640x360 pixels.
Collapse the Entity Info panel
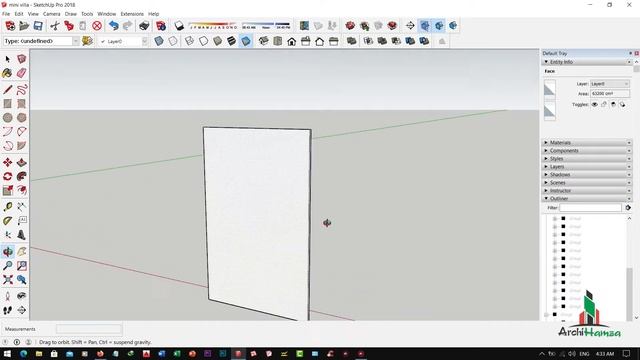[x=546, y=62]
